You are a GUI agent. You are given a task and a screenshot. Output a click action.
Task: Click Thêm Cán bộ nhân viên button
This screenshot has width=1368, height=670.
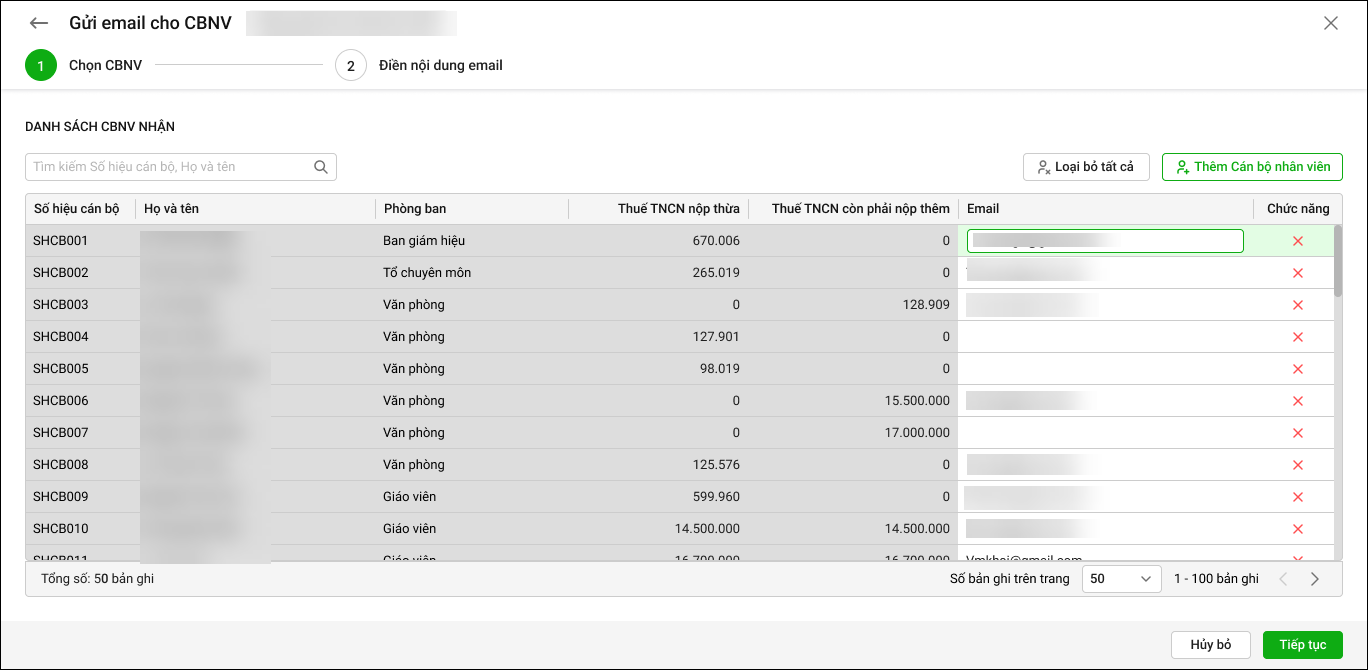[x=1252, y=167]
